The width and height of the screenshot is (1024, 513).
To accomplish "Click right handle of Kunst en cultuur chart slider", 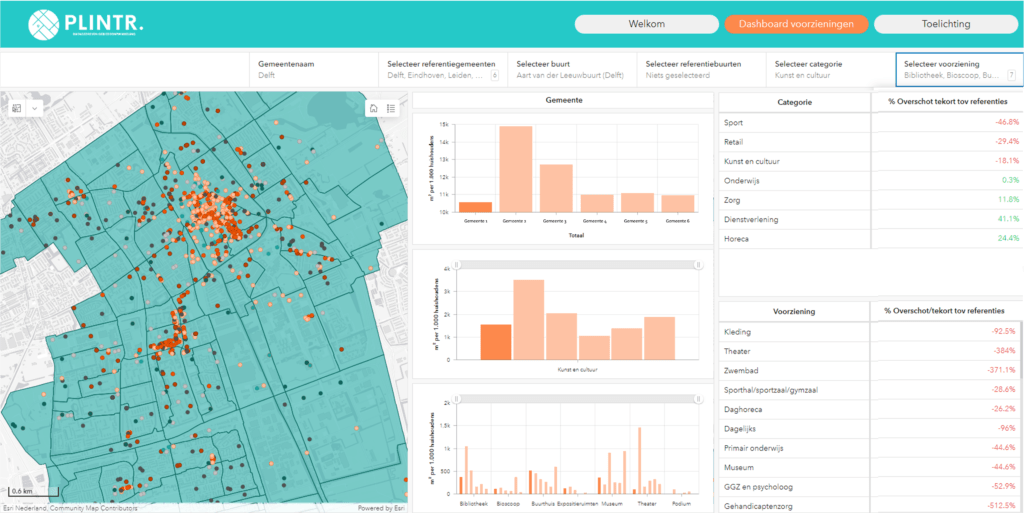I will tap(698, 265).
